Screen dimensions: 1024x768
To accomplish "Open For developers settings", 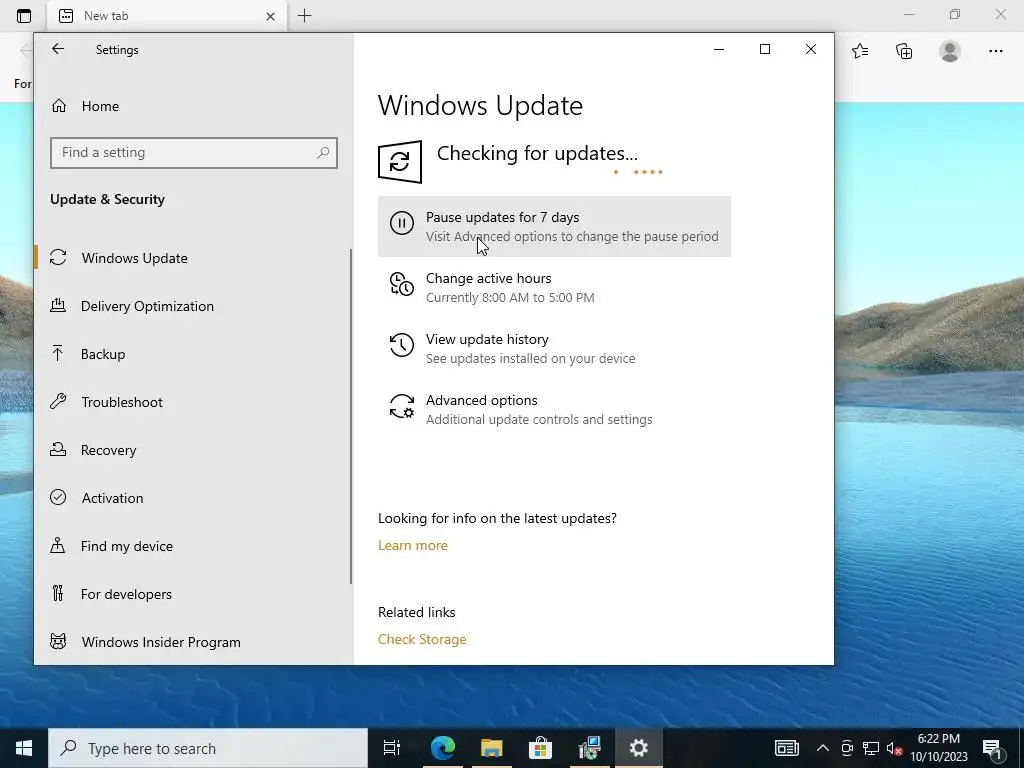I will [193, 594].
